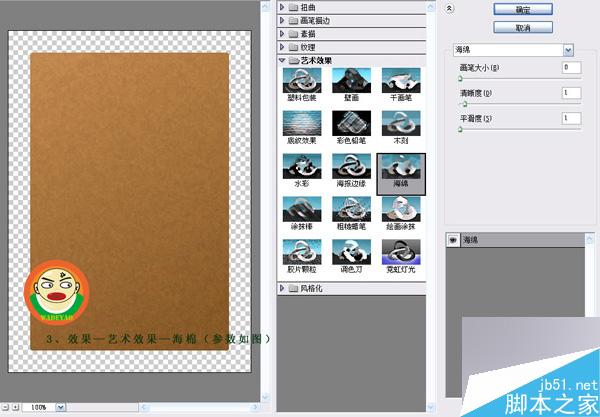This screenshot has height=417, width=600.
Task: Collapse filter thumbnails with double-chevron button
Action: coord(450,8)
